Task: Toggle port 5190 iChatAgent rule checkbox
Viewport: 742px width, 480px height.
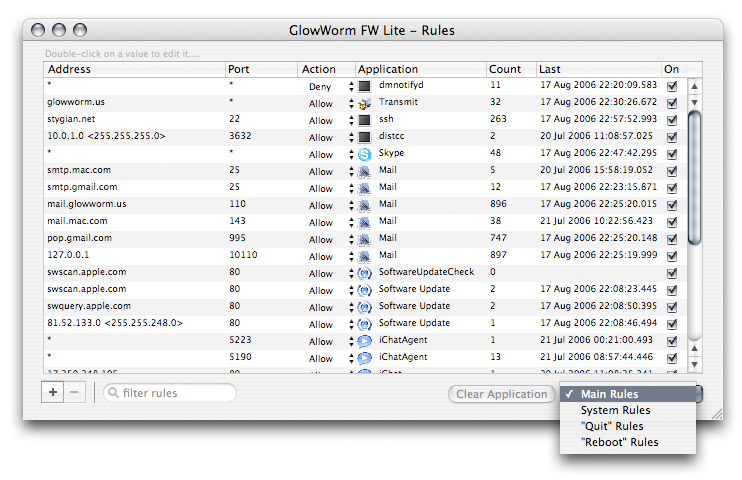Action: (671, 358)
